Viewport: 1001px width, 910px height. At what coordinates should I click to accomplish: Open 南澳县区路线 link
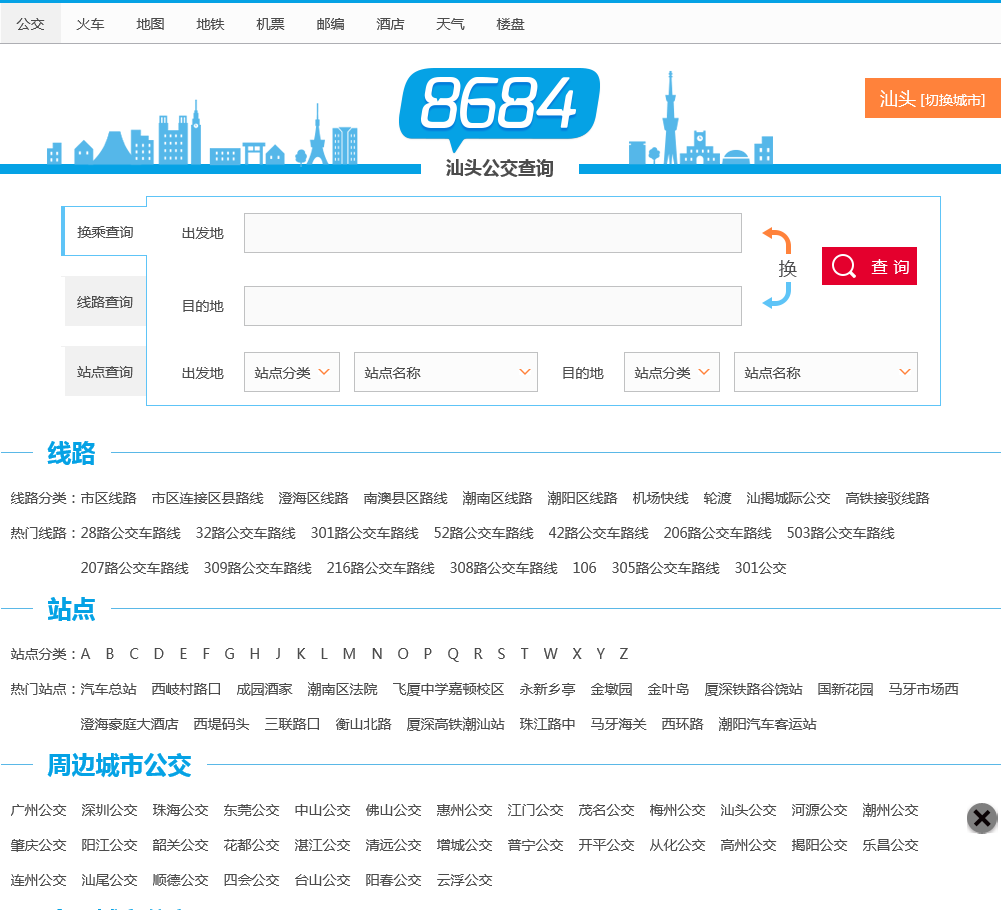pos(405,498)
